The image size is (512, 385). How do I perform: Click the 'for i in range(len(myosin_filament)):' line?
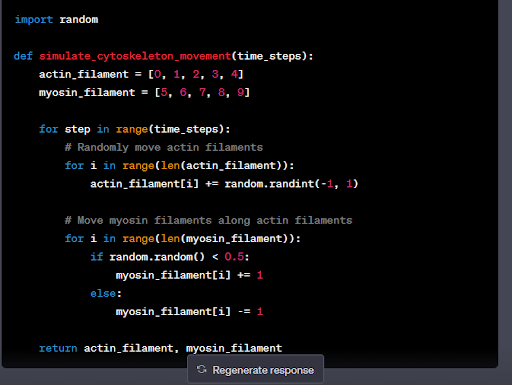182,239
